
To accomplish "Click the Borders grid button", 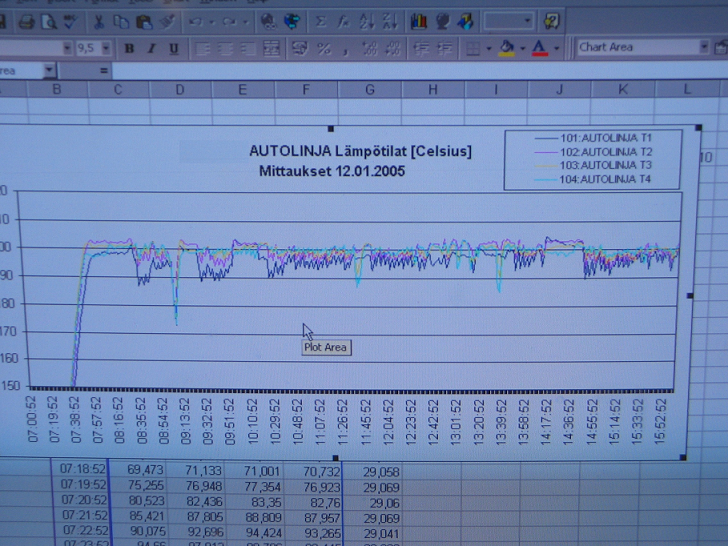I will click(473, 48).
